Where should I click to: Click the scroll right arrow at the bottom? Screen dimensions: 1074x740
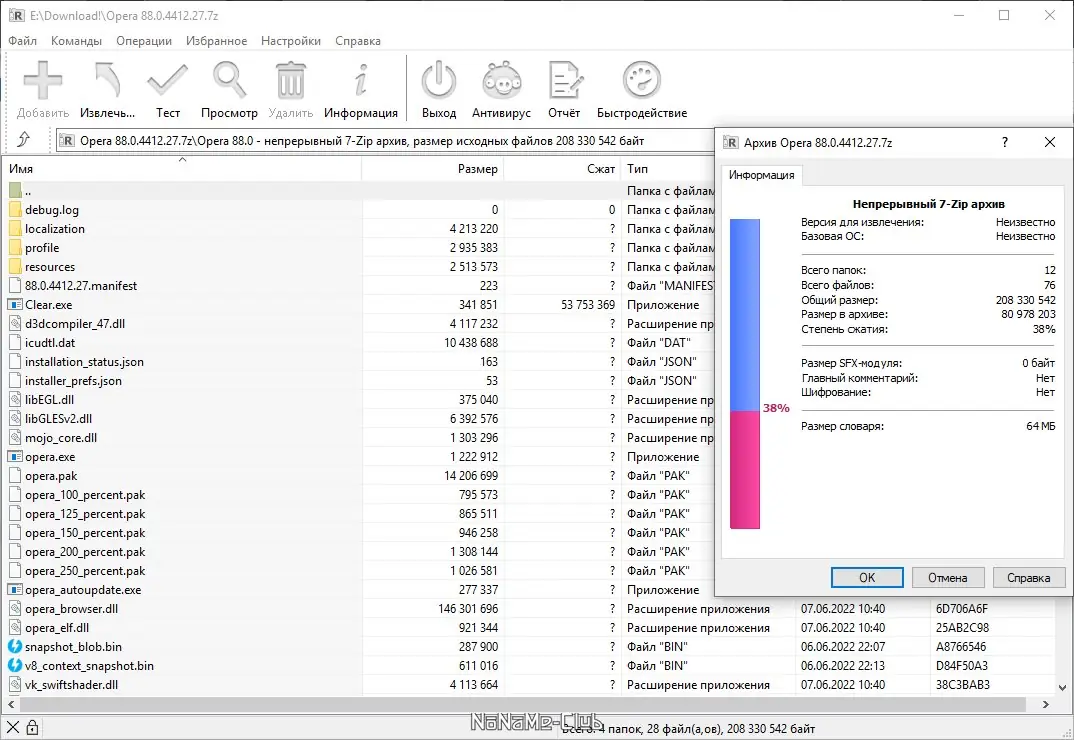[x=1045, y=704]
